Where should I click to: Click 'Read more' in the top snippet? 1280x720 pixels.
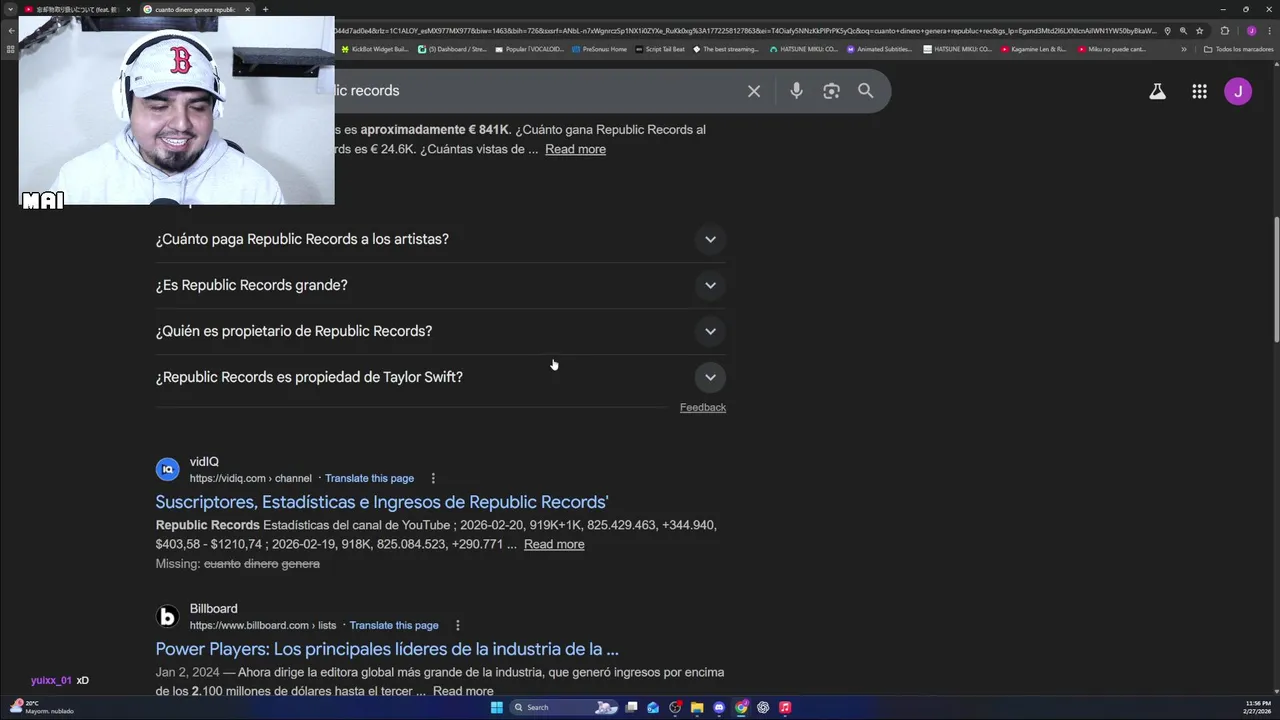[x=575, y=149]
